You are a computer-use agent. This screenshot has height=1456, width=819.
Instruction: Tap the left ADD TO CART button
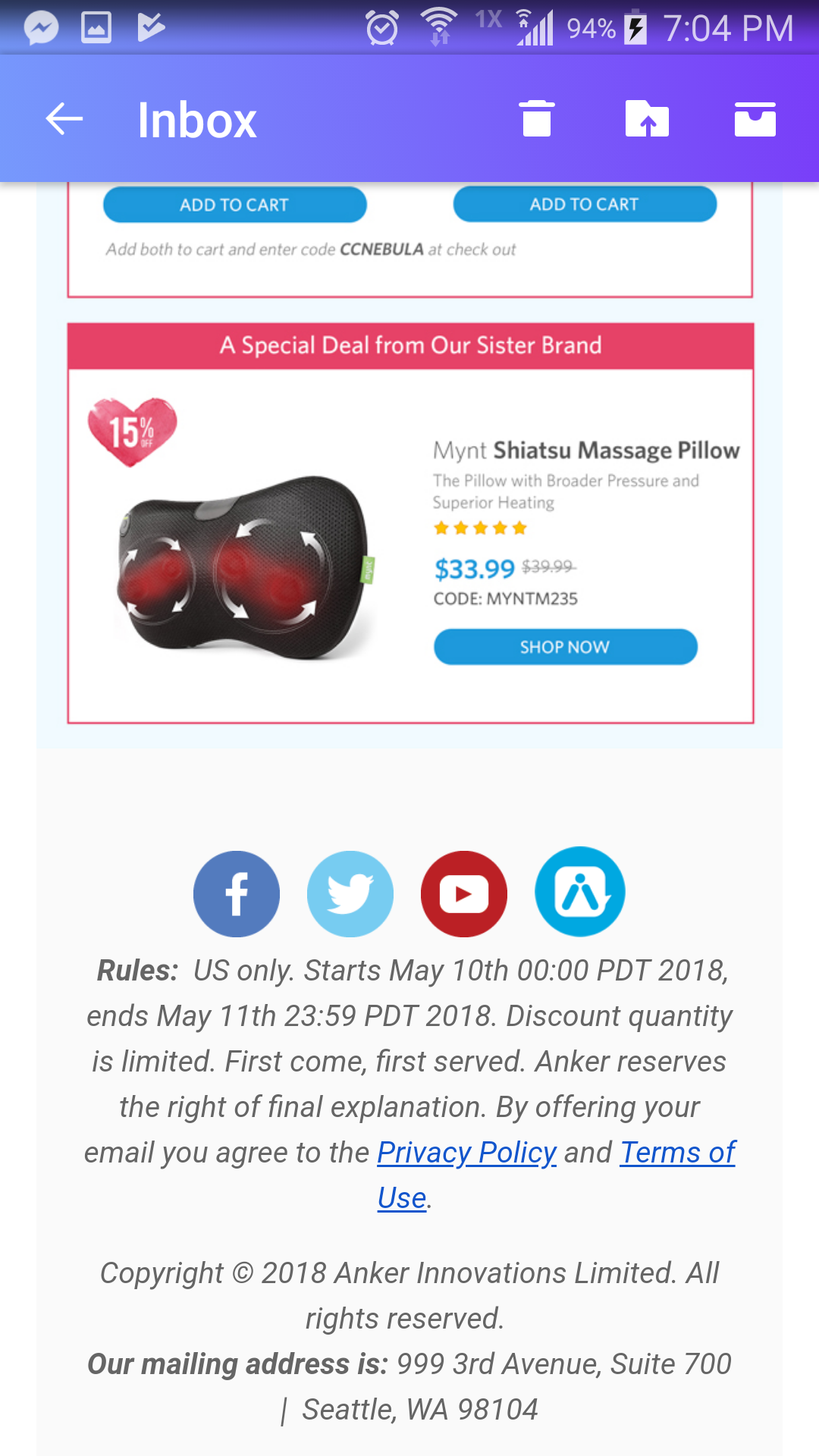235,205
